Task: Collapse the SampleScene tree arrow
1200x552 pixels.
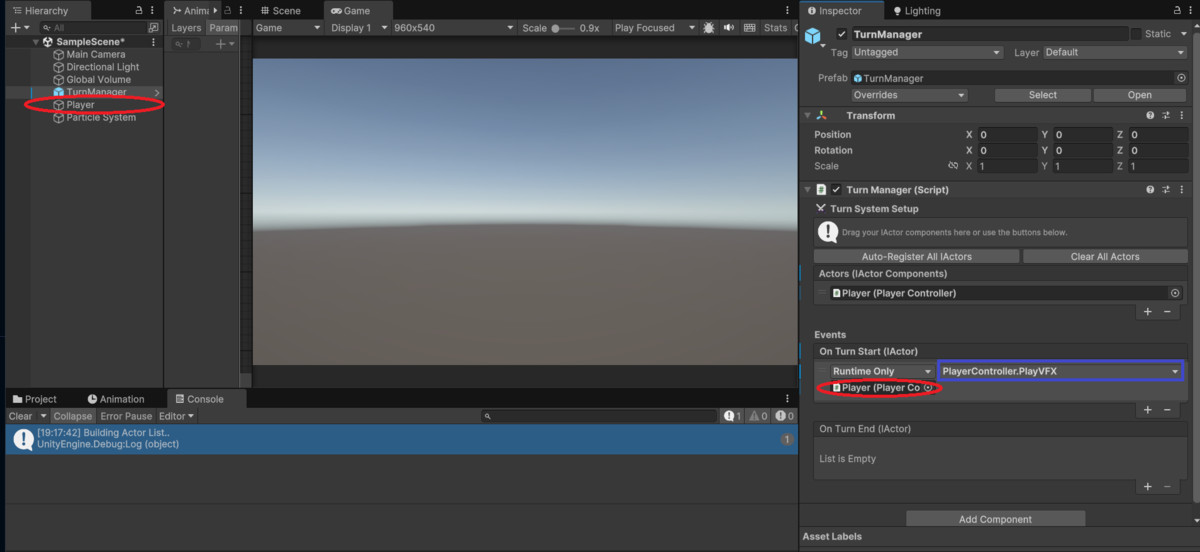Action: [36, 42]
